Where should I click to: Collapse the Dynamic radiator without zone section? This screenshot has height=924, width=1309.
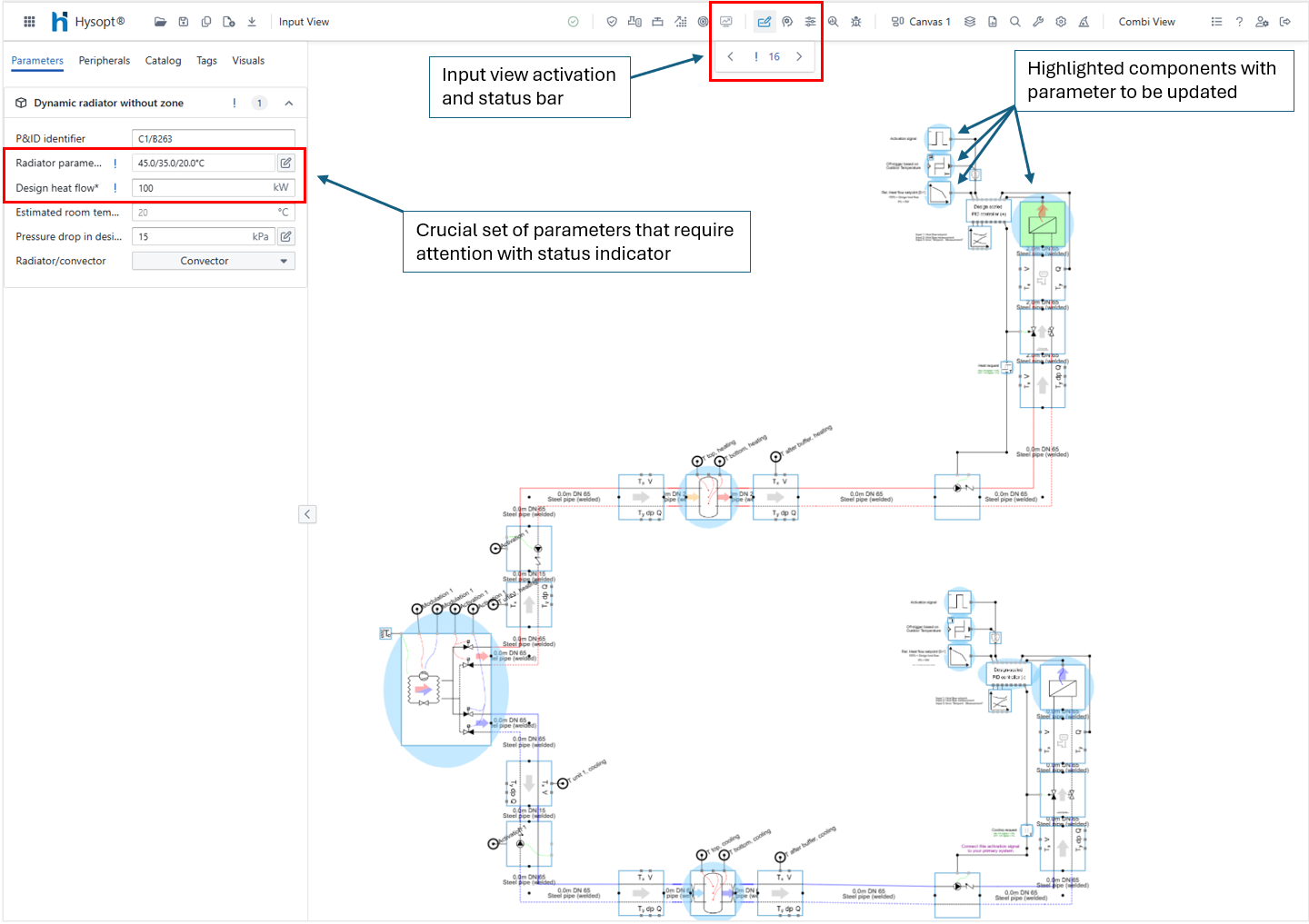(x=289, y=104)
